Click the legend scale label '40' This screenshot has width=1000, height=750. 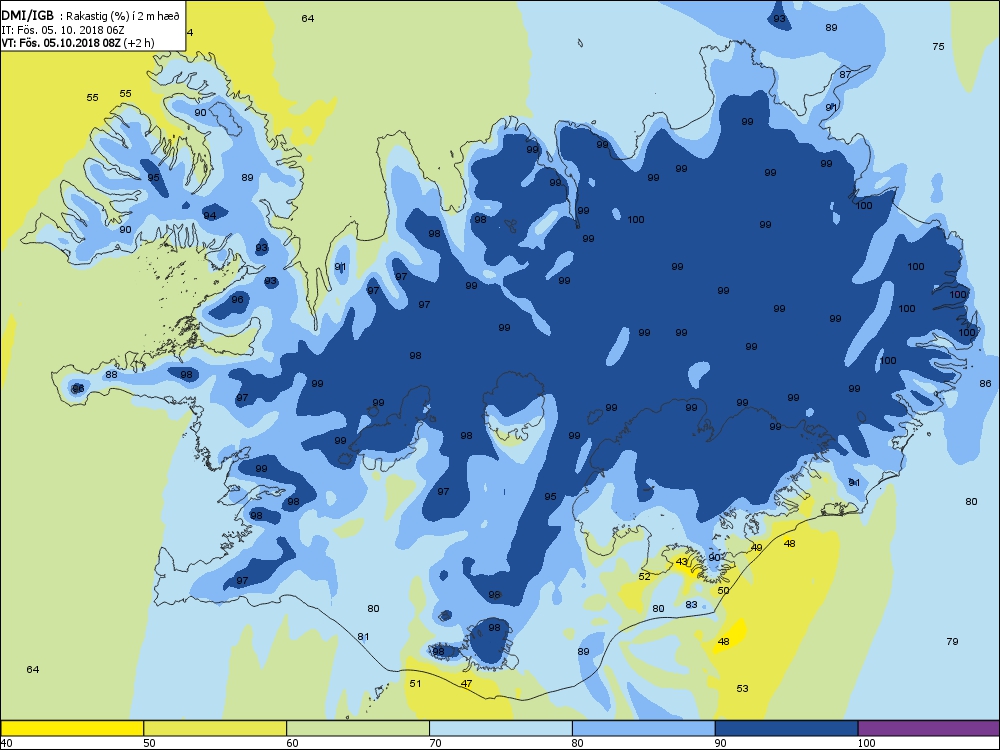(6, 743)
